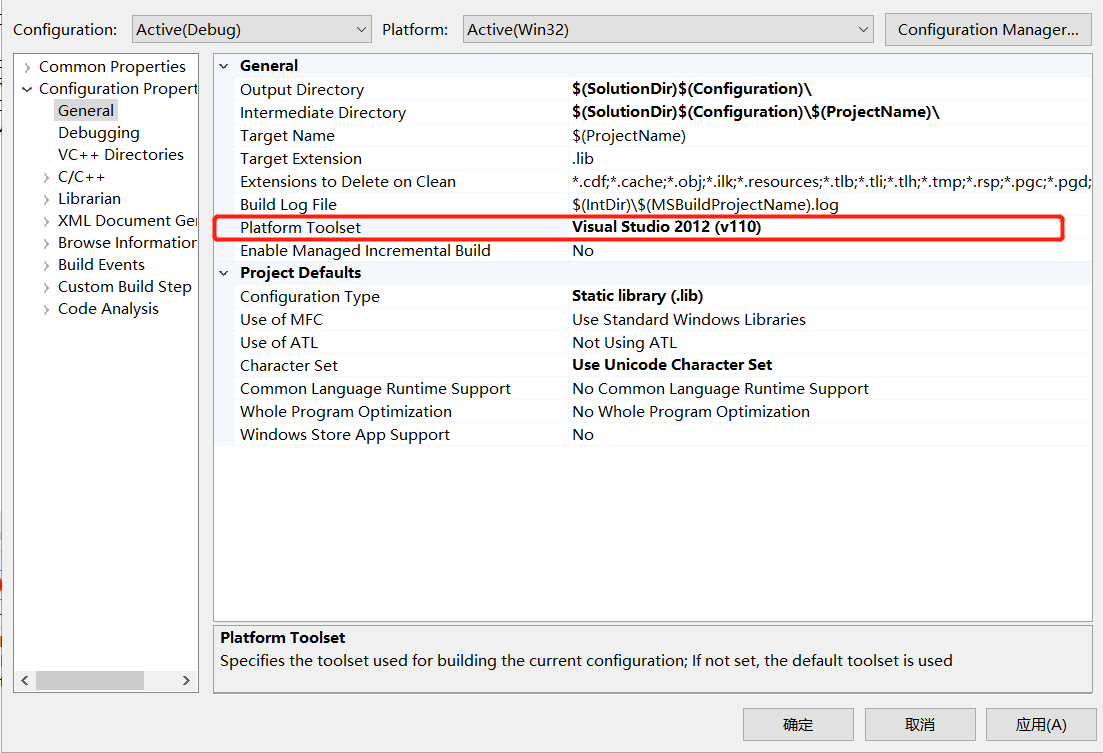Collapse the General property section

(223, 65)
